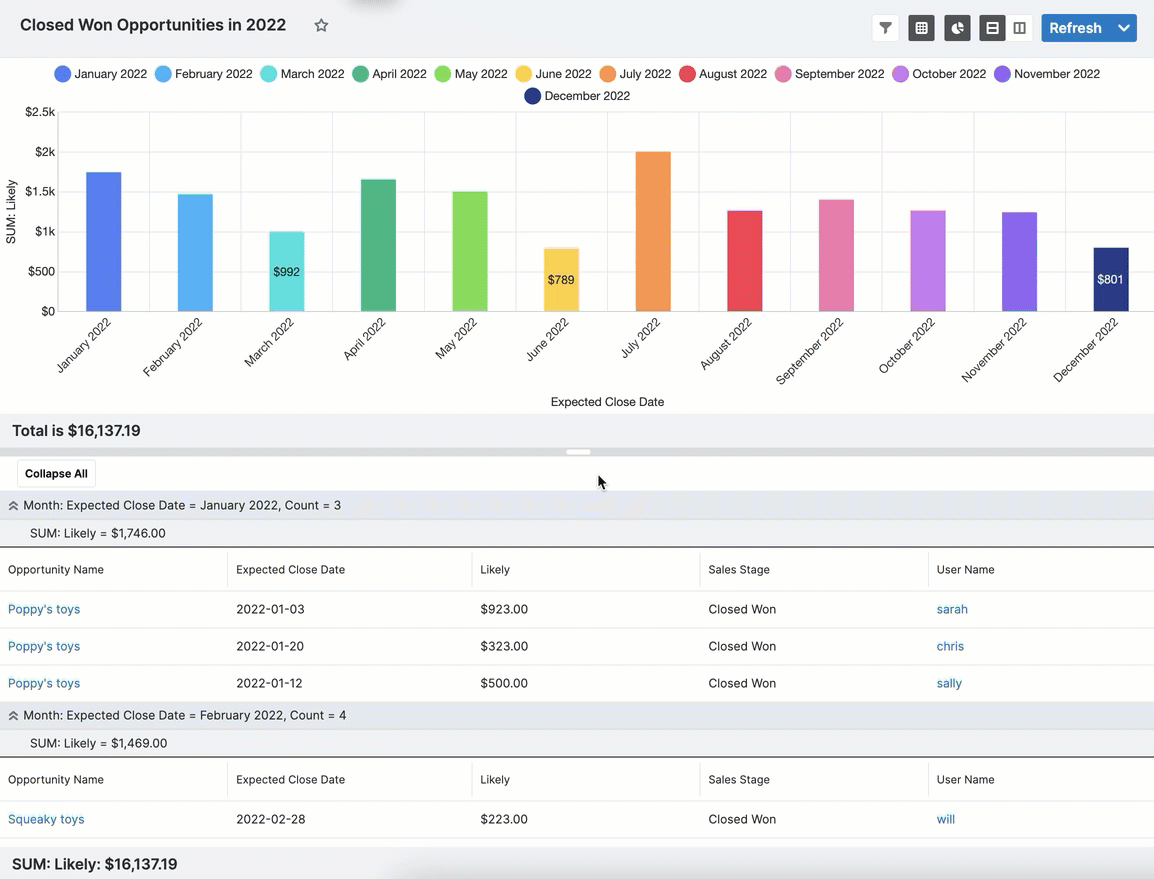
Task: Click the Refresh button
Action: click(x=1075, y=28)
